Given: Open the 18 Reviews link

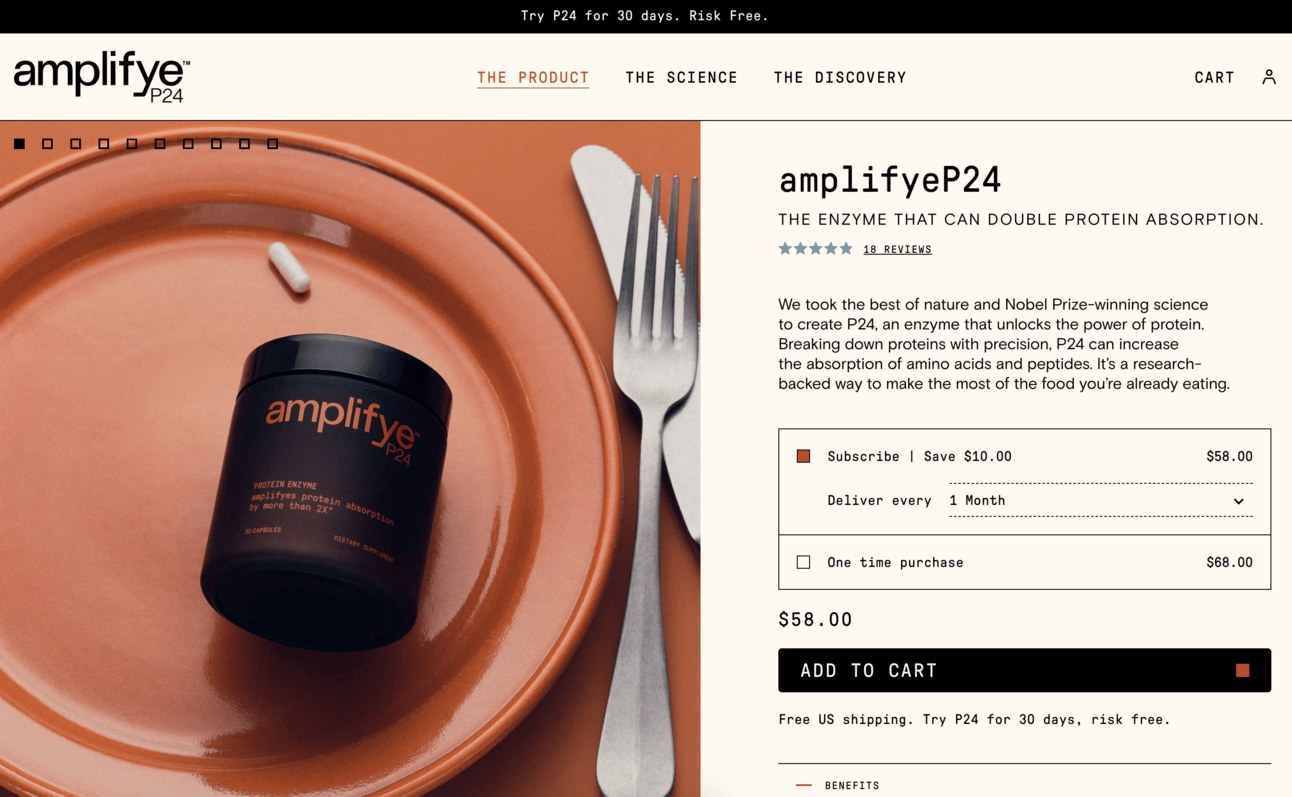Looking at the screenshot, I should (x=897, y=250).
